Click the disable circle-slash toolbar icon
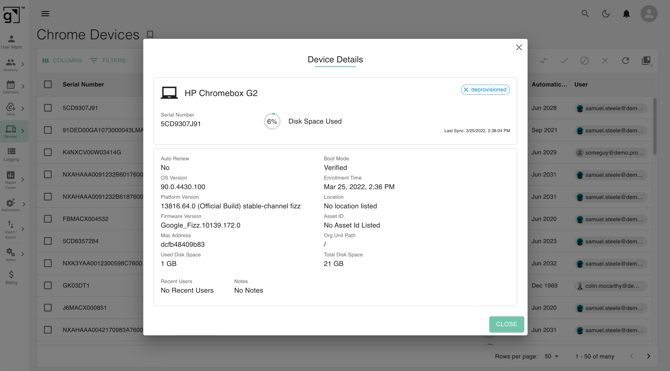The image size is (670, 371). coord(584,61)
